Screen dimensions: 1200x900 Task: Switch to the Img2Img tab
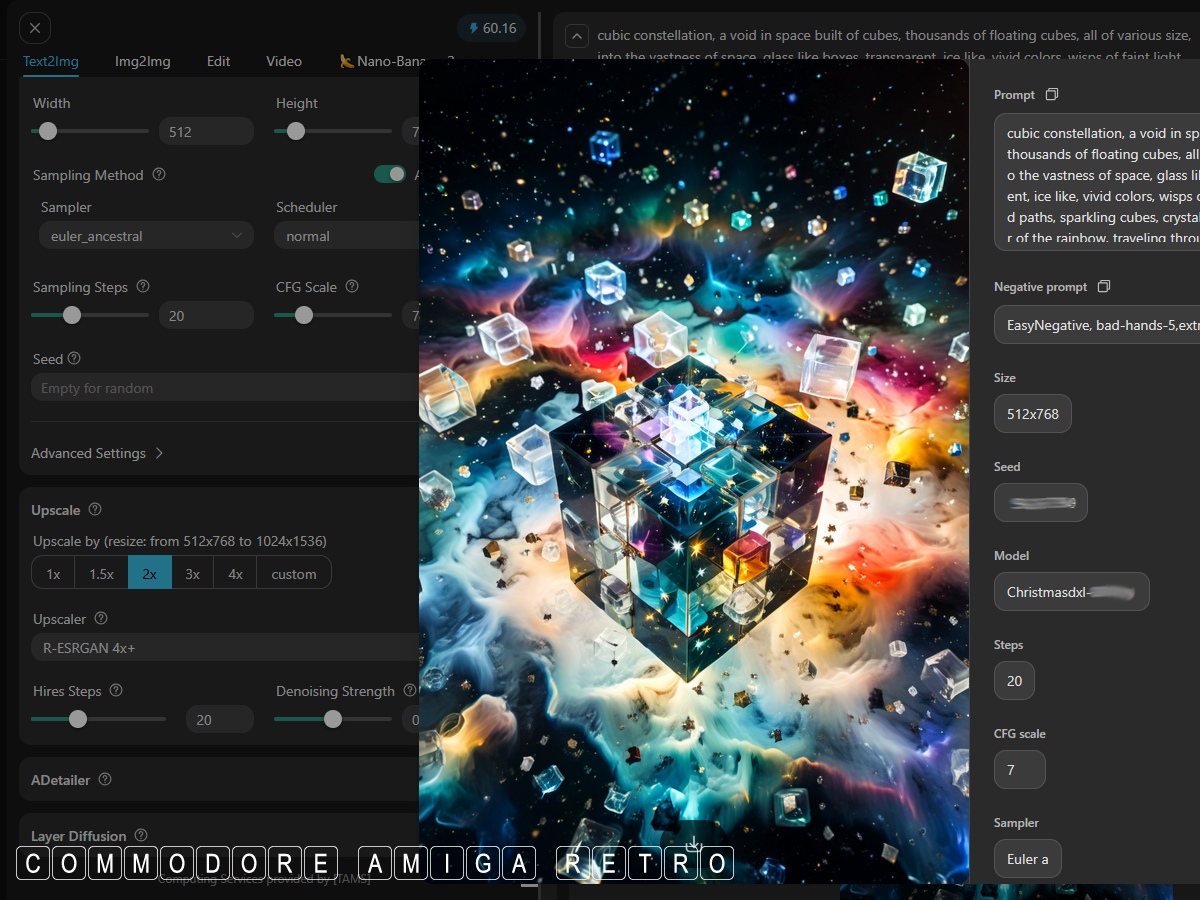coord(142,61)
